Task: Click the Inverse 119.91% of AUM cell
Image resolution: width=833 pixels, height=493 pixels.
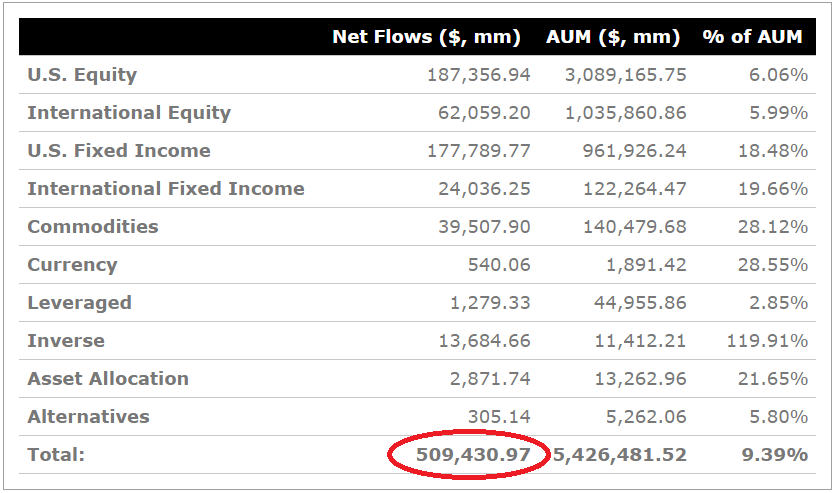Action: point(767,341)
